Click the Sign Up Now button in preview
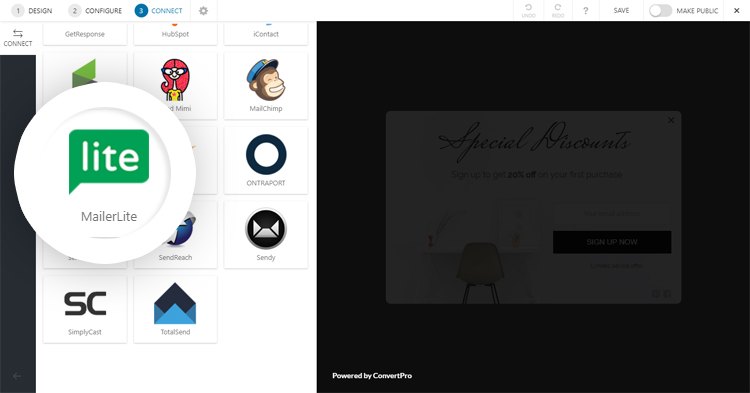This screenshot has height=393, width=750. 612,242
